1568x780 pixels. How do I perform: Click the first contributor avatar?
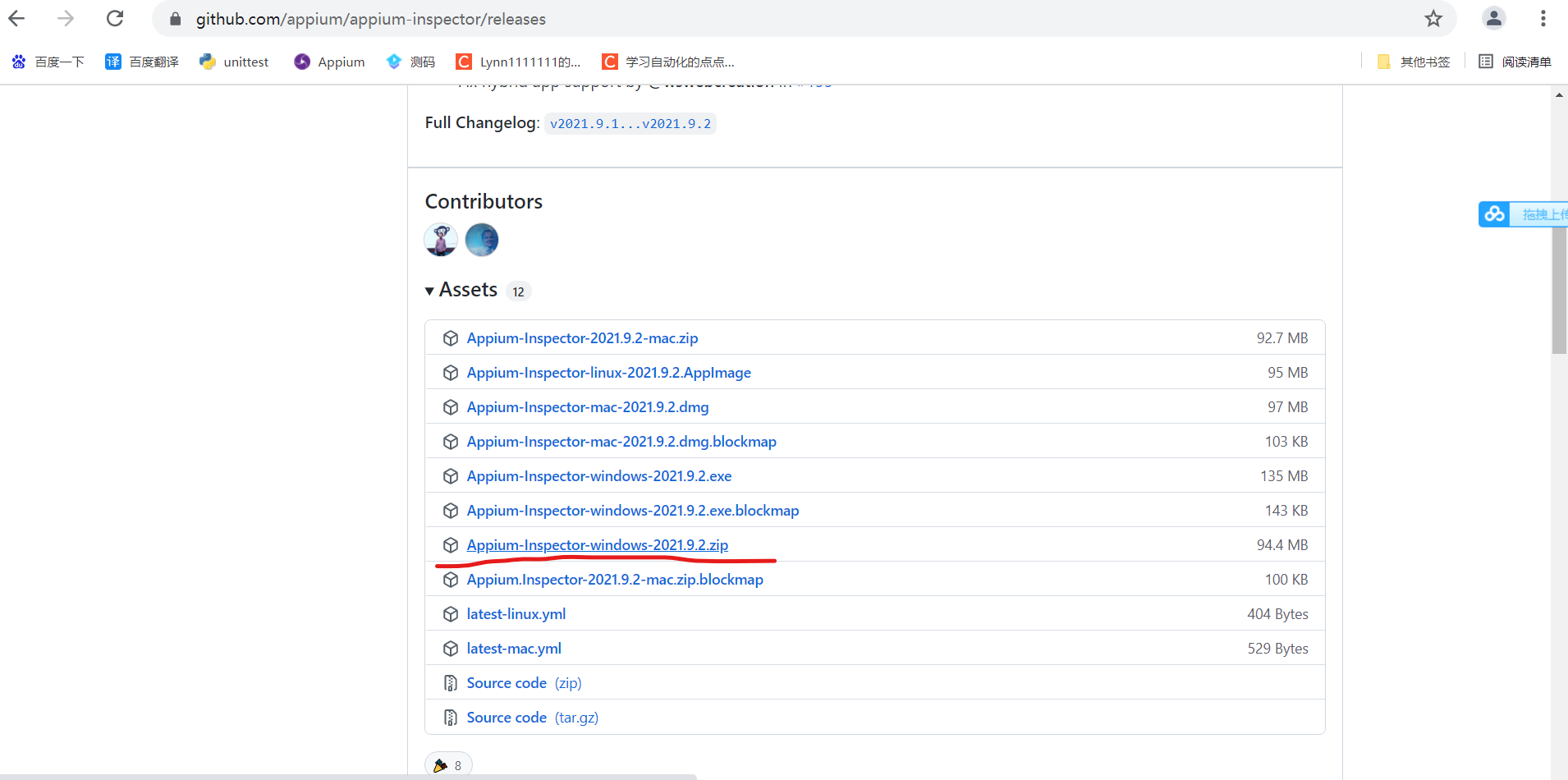(x=441, y=240)
